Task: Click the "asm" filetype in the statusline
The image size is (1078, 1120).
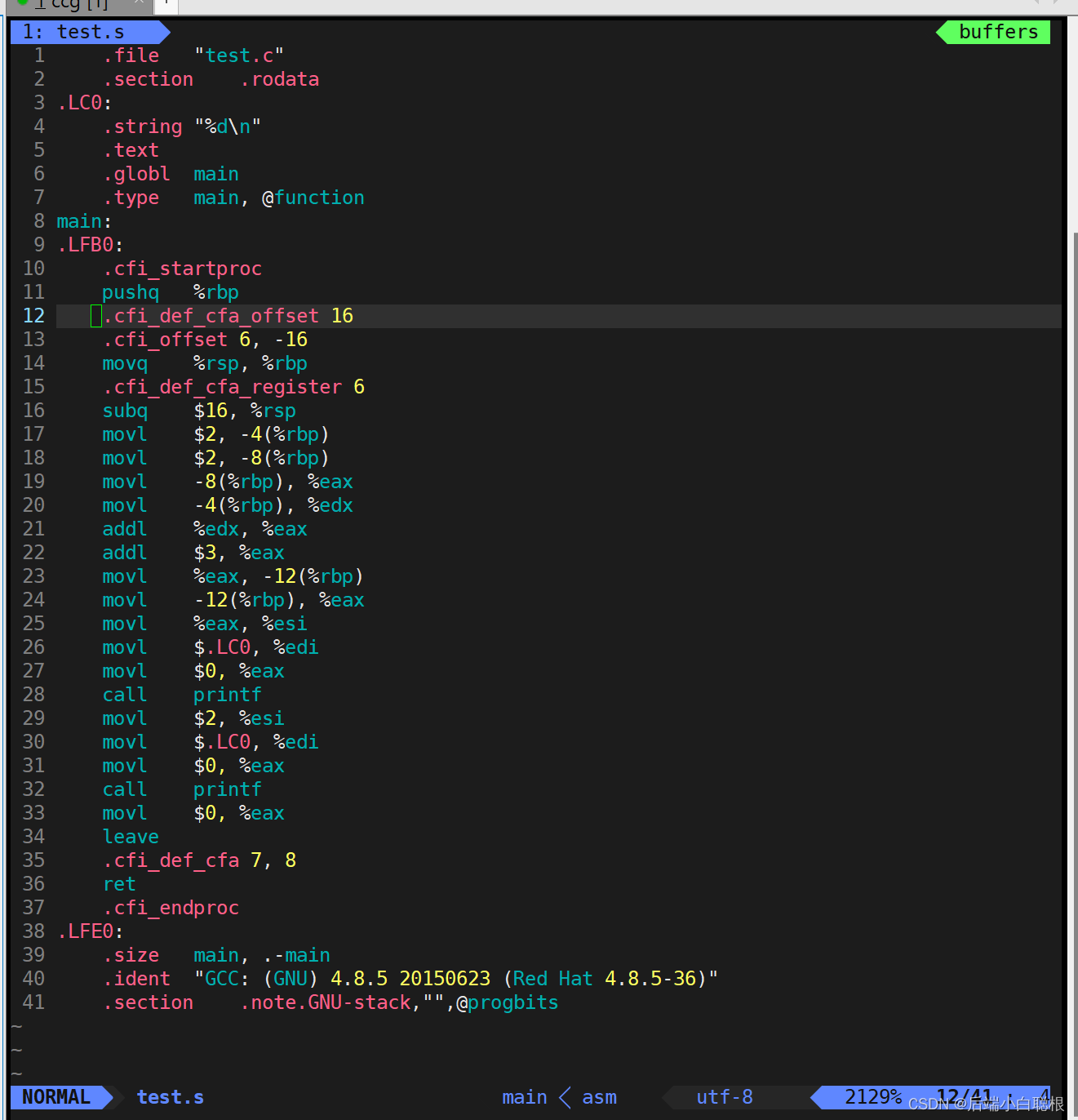Action: pyautogui.click(x=599, y=1097)
